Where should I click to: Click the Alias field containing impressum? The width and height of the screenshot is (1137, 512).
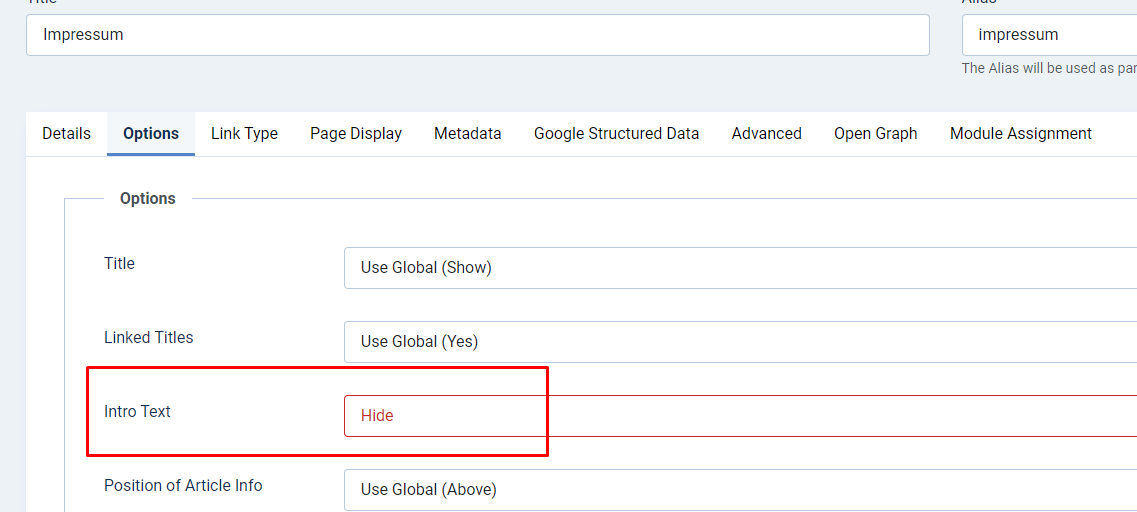tap(1048, 35)
